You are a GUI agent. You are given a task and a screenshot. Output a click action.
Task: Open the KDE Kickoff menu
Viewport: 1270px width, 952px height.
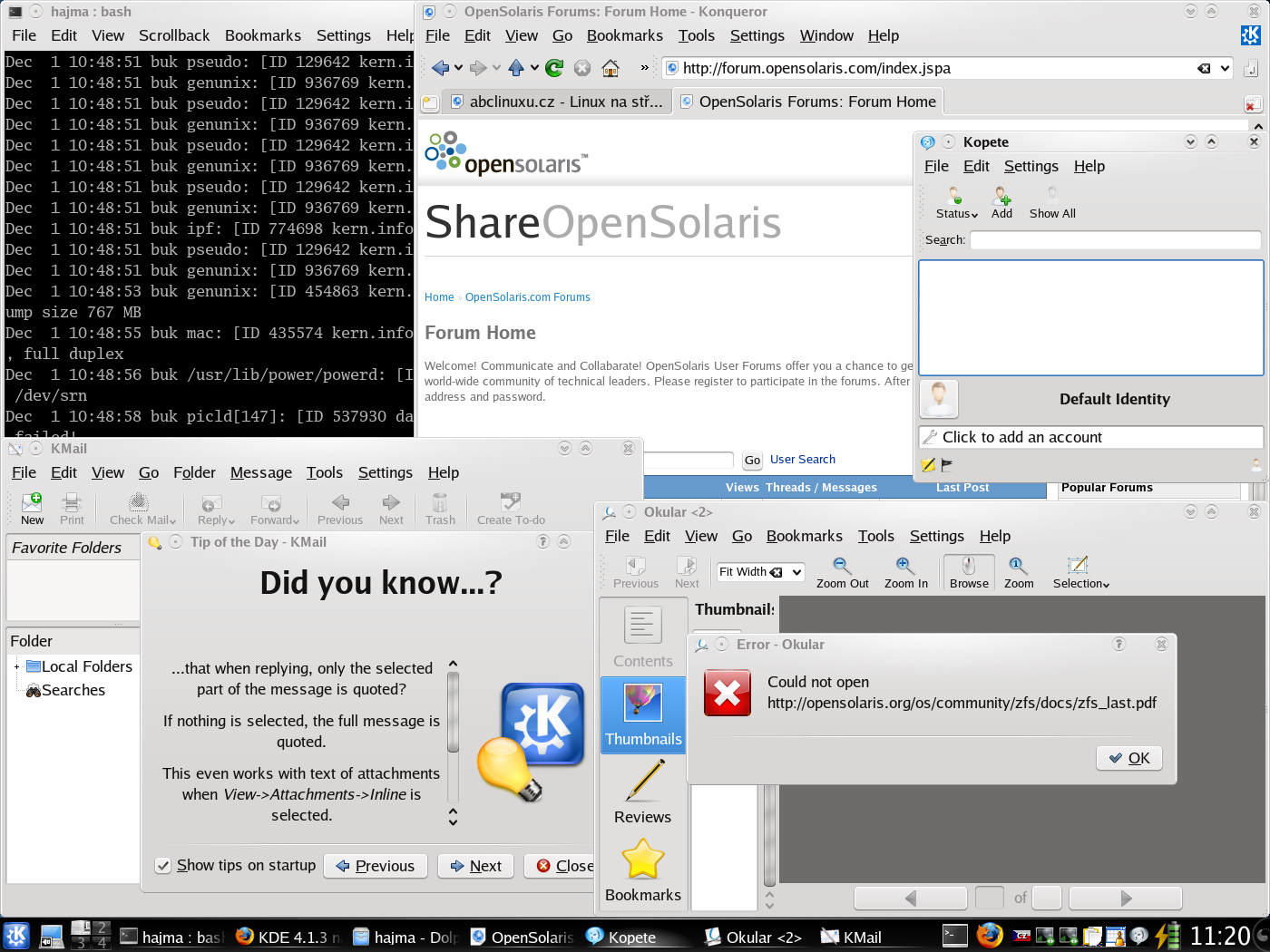(16, 936)
